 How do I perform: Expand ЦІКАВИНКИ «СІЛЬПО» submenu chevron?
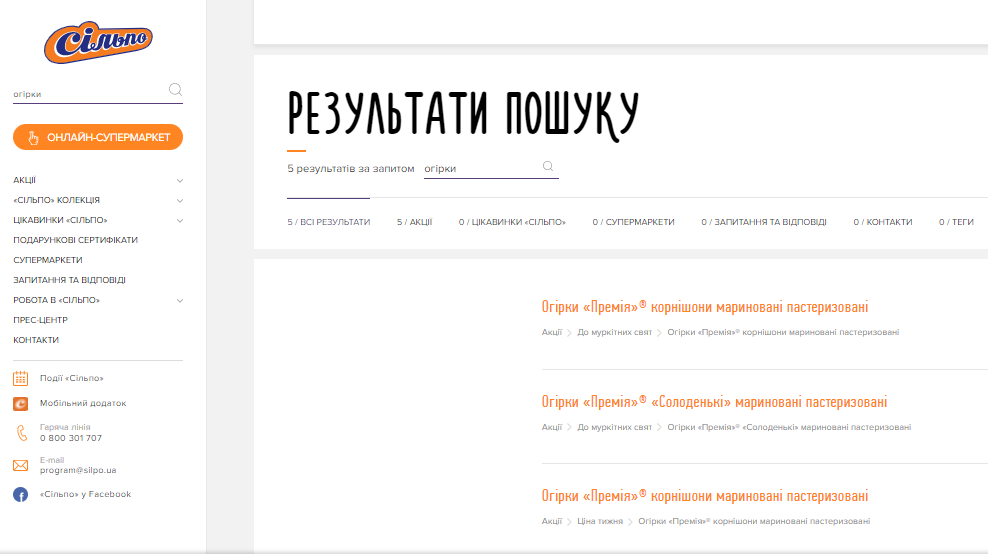pyautogui.click(x=180, y=221)
